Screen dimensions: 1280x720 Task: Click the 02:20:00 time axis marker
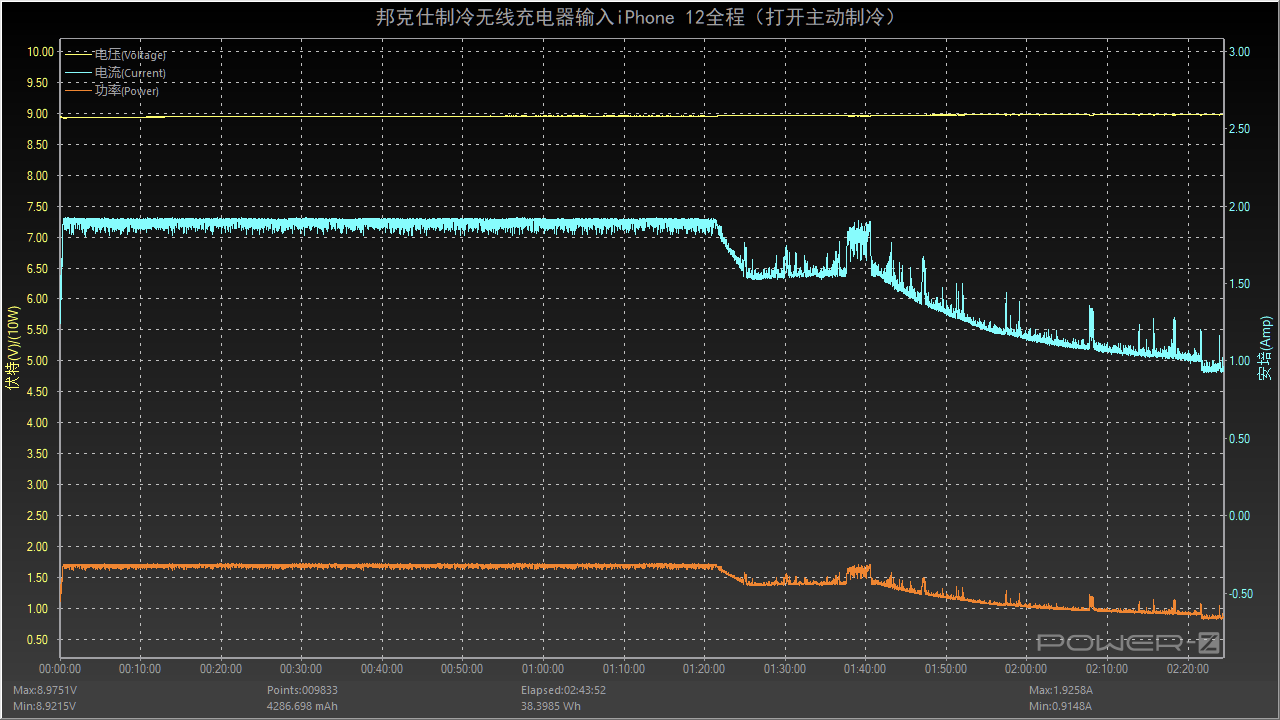pyautogui.click(x=1187, y=669)
